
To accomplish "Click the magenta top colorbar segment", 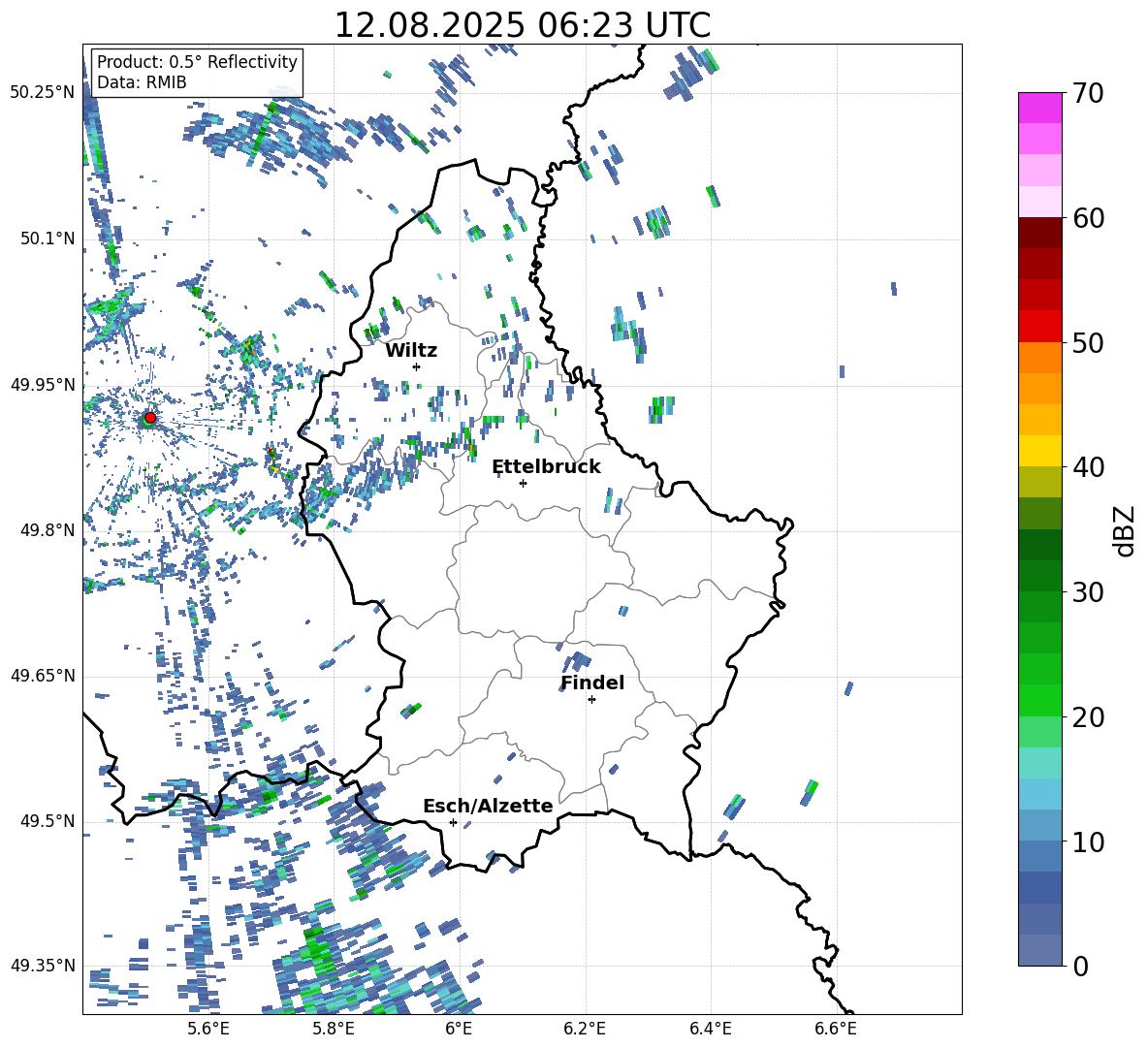I will 1040,108.
